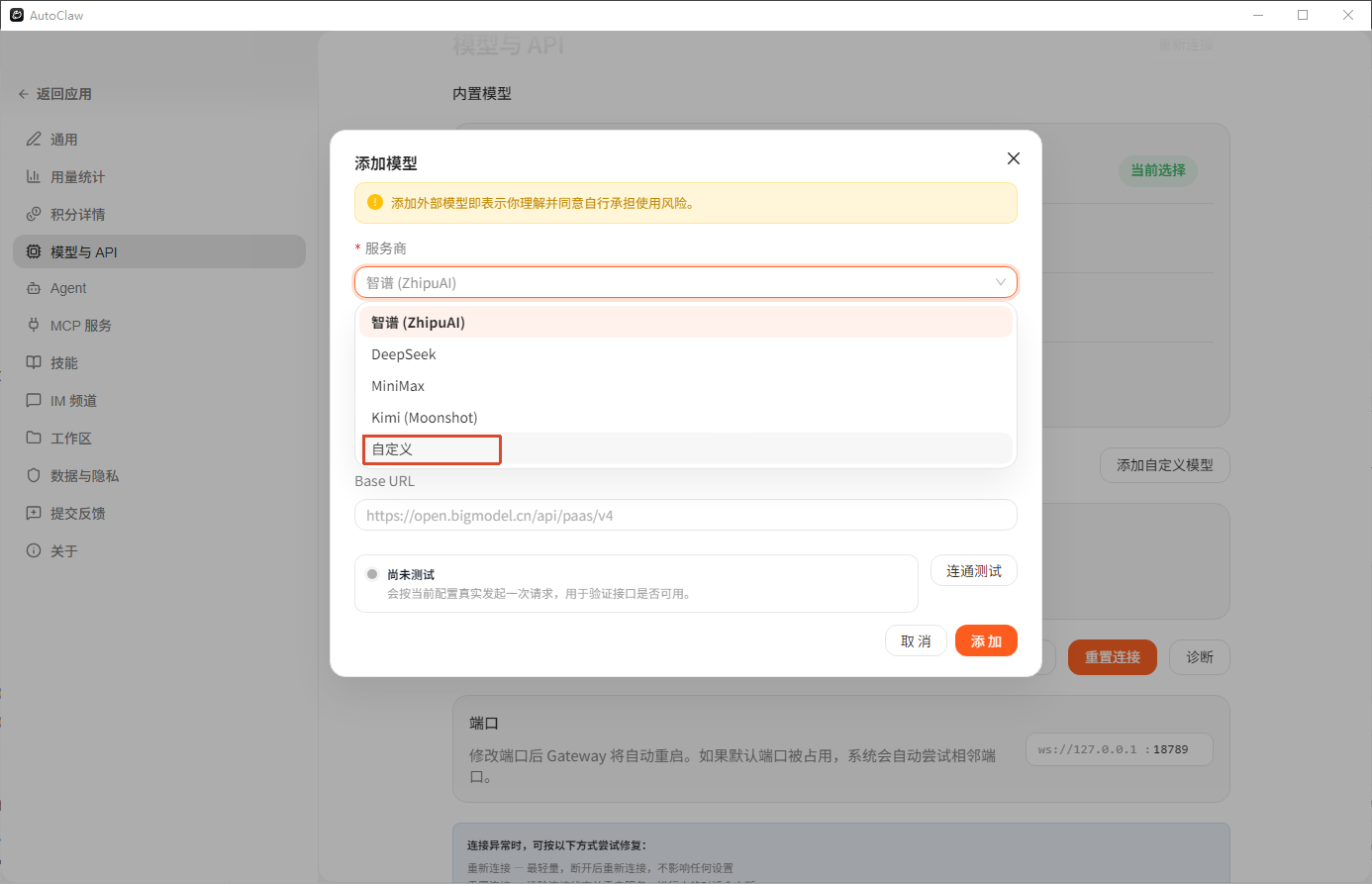Click the About (关于) info icon
Image resolution: width=1372 pixels, height=884 pixels.
point(34,551)
